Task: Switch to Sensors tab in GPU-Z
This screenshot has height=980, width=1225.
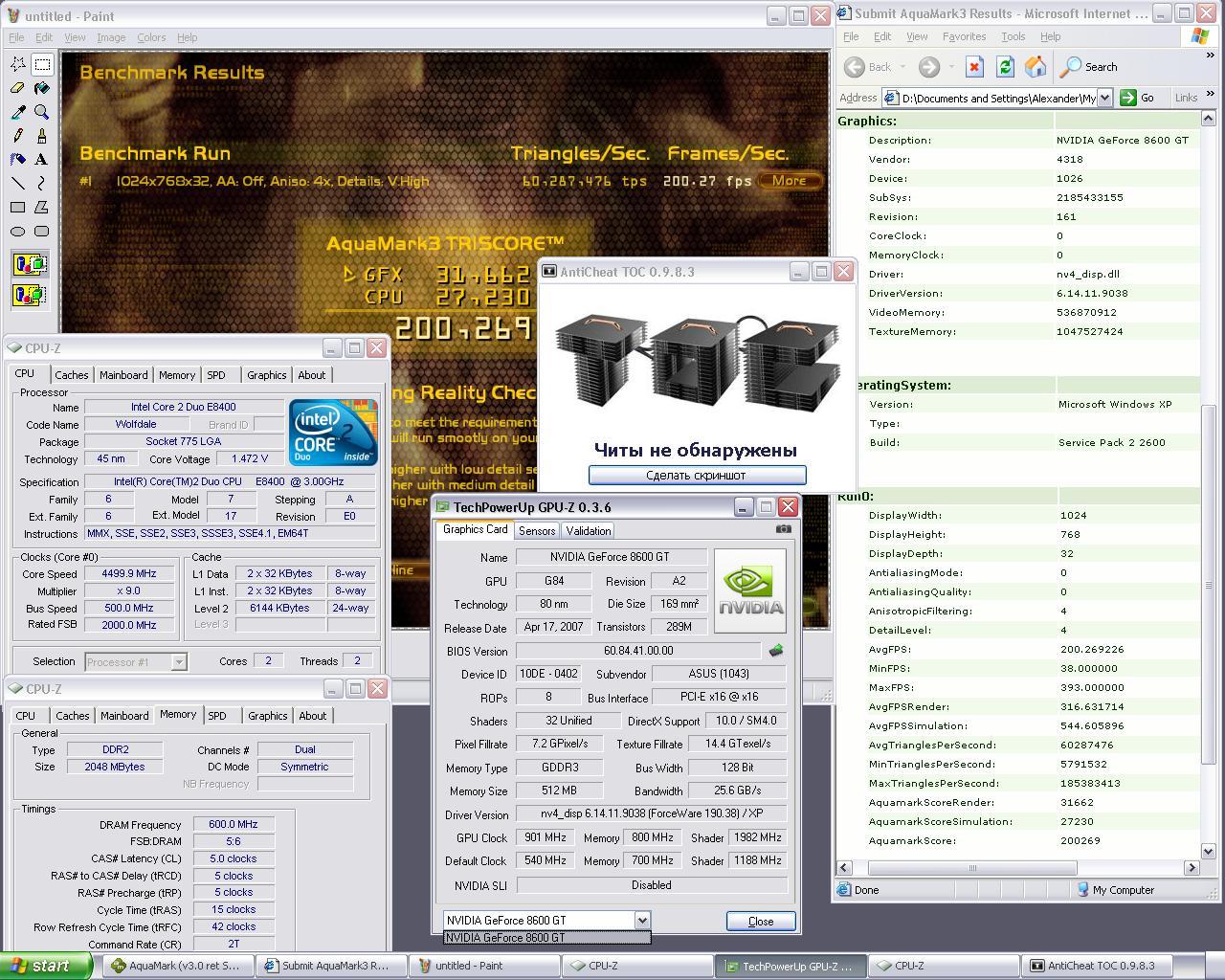Action: tap(537, 531)
